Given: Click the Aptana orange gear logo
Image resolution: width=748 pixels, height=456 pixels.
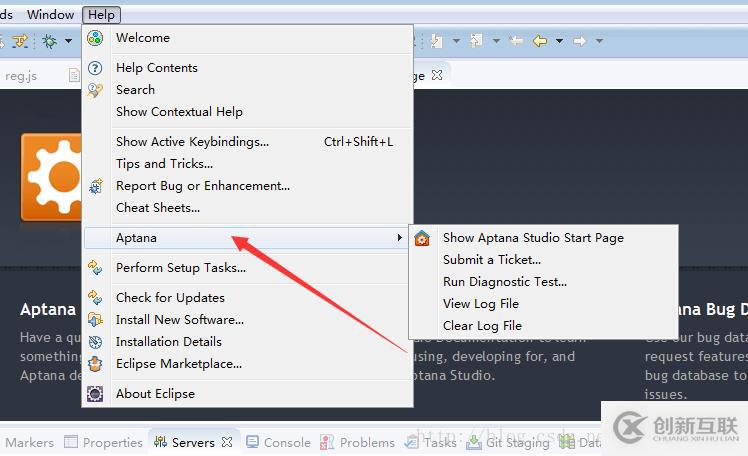Looking at the screenshot, I should tap(52, 177).
